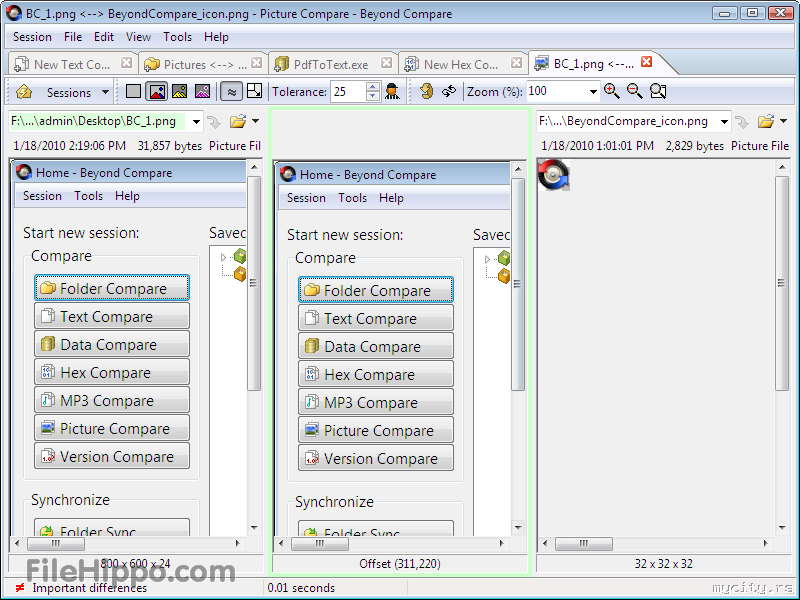Decrease tolerance with the down stepper arrow
Screen dimensions: 800x600
pyautogui.click(x=373, y=96)
